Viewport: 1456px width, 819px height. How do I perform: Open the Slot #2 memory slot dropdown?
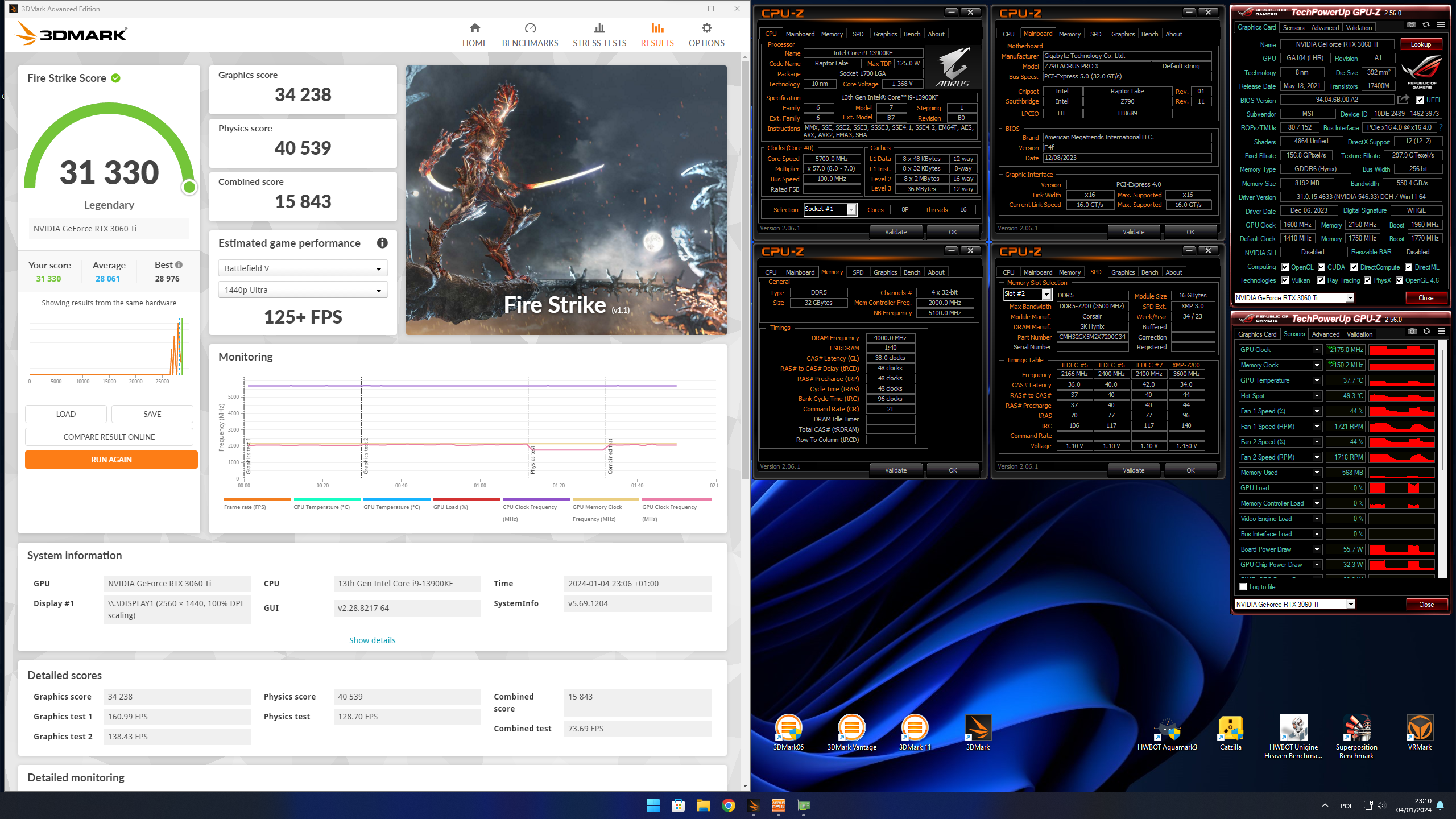[1027, 294]
